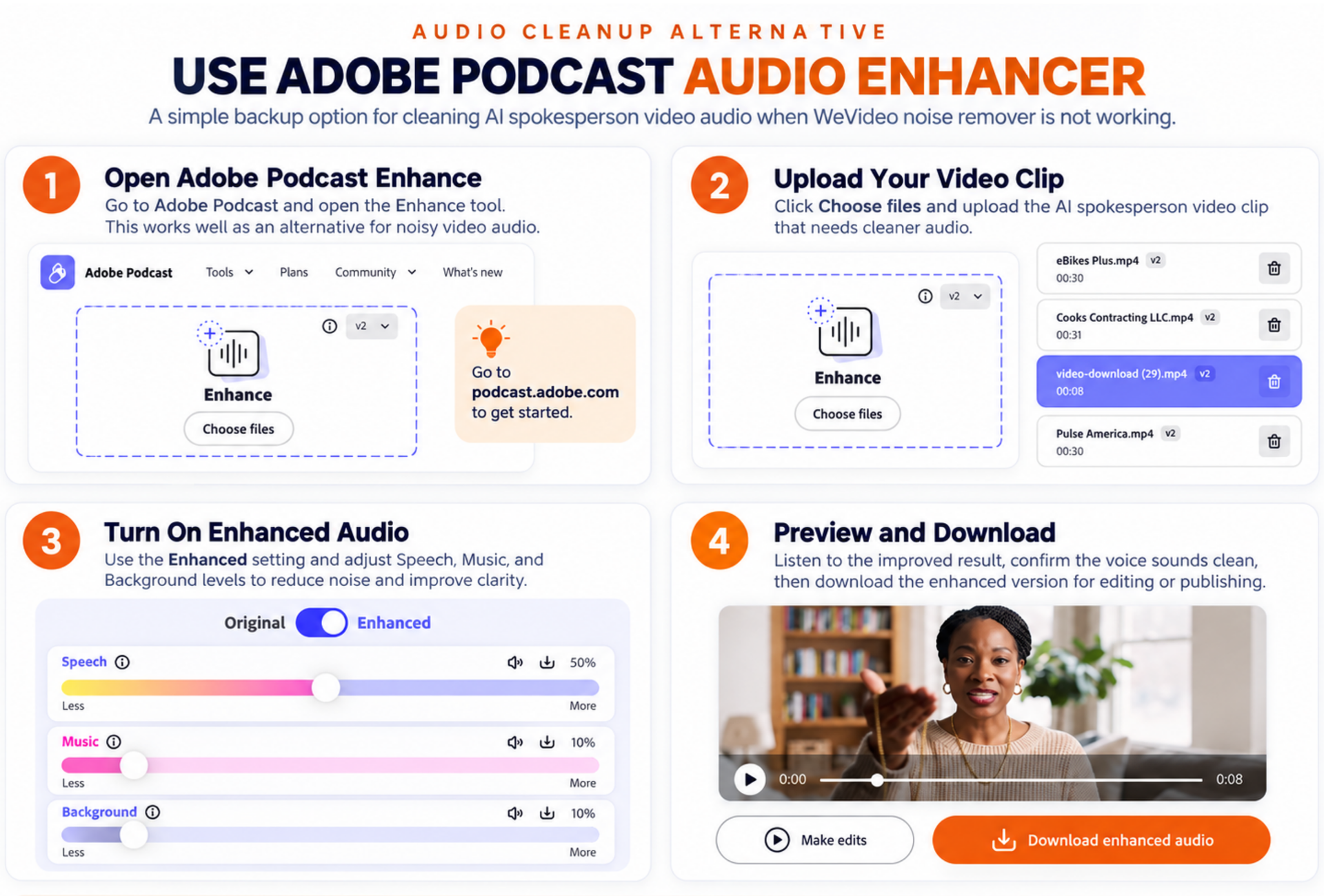Select the eBikes Plus.mp4 file row
Viewport: 1324px width, 896px height.
point(1169,268)
